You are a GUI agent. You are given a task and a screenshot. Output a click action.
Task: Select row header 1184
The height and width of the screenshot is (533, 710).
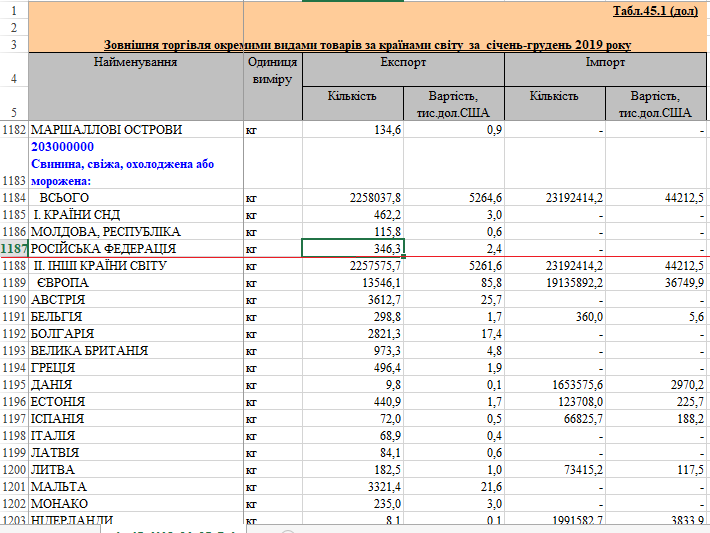click(14, 198)
